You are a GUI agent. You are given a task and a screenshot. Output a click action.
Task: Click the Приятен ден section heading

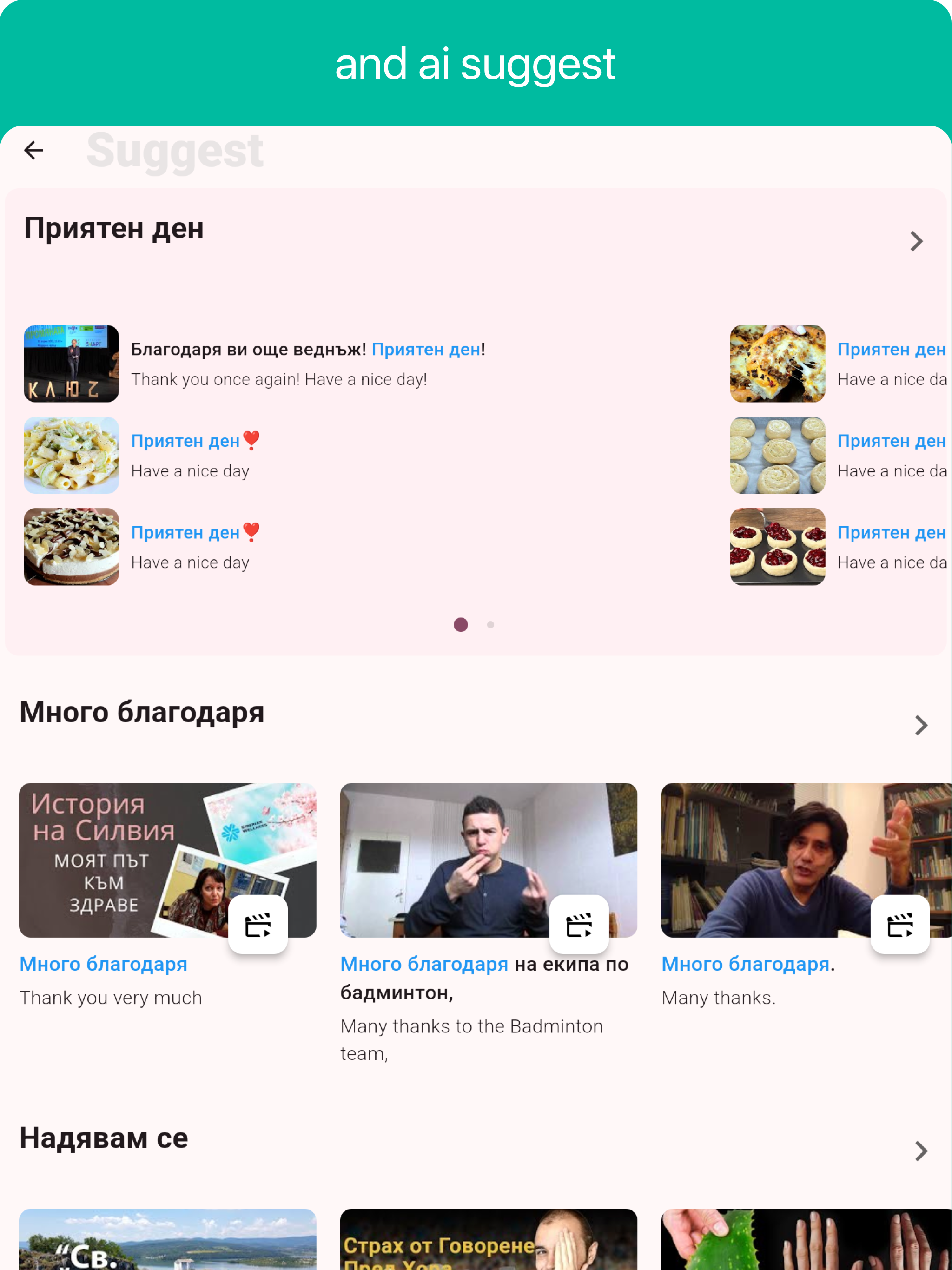(114, 229)
